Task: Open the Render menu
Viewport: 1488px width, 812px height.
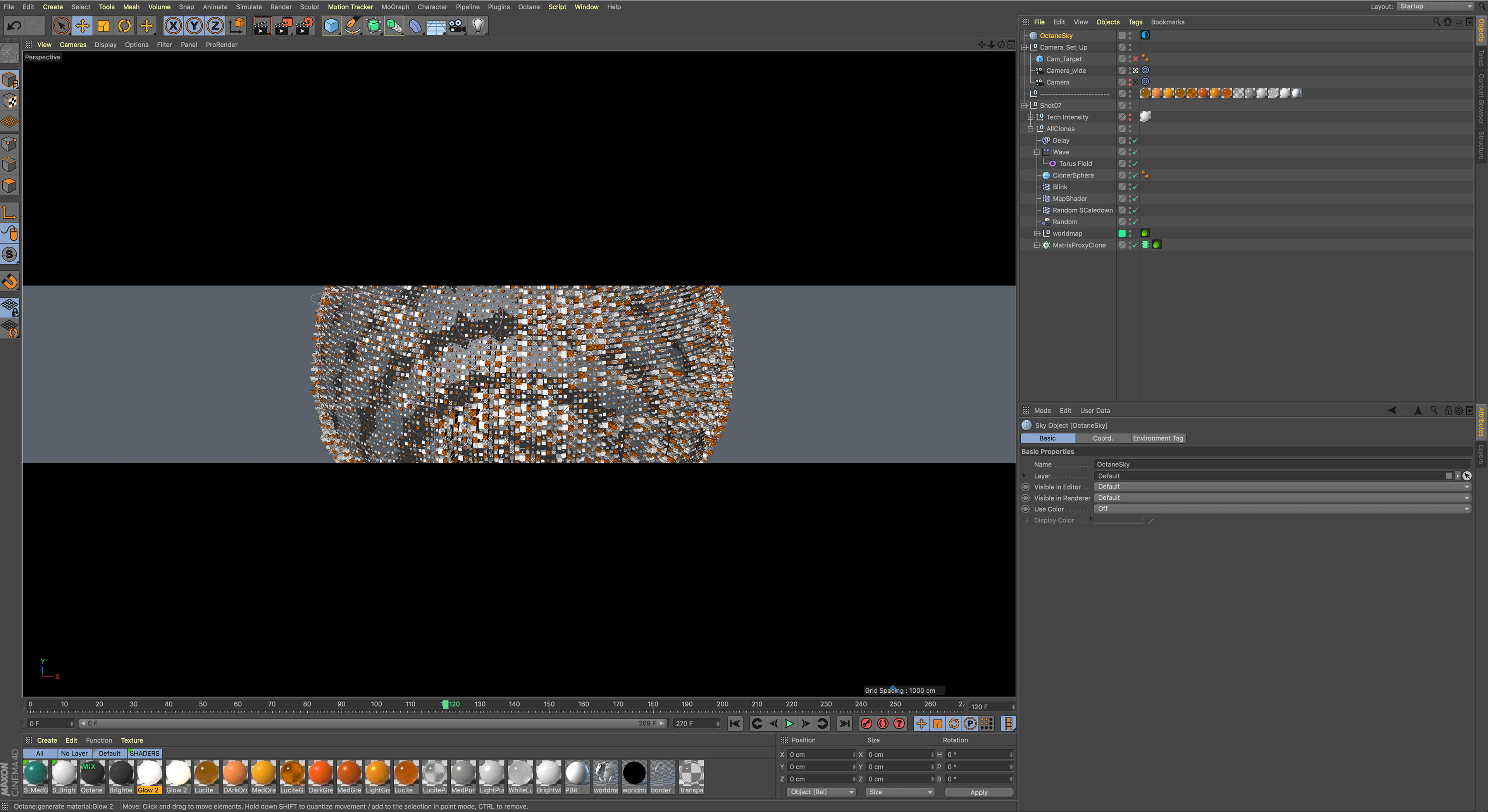Action: coord(281,7)
